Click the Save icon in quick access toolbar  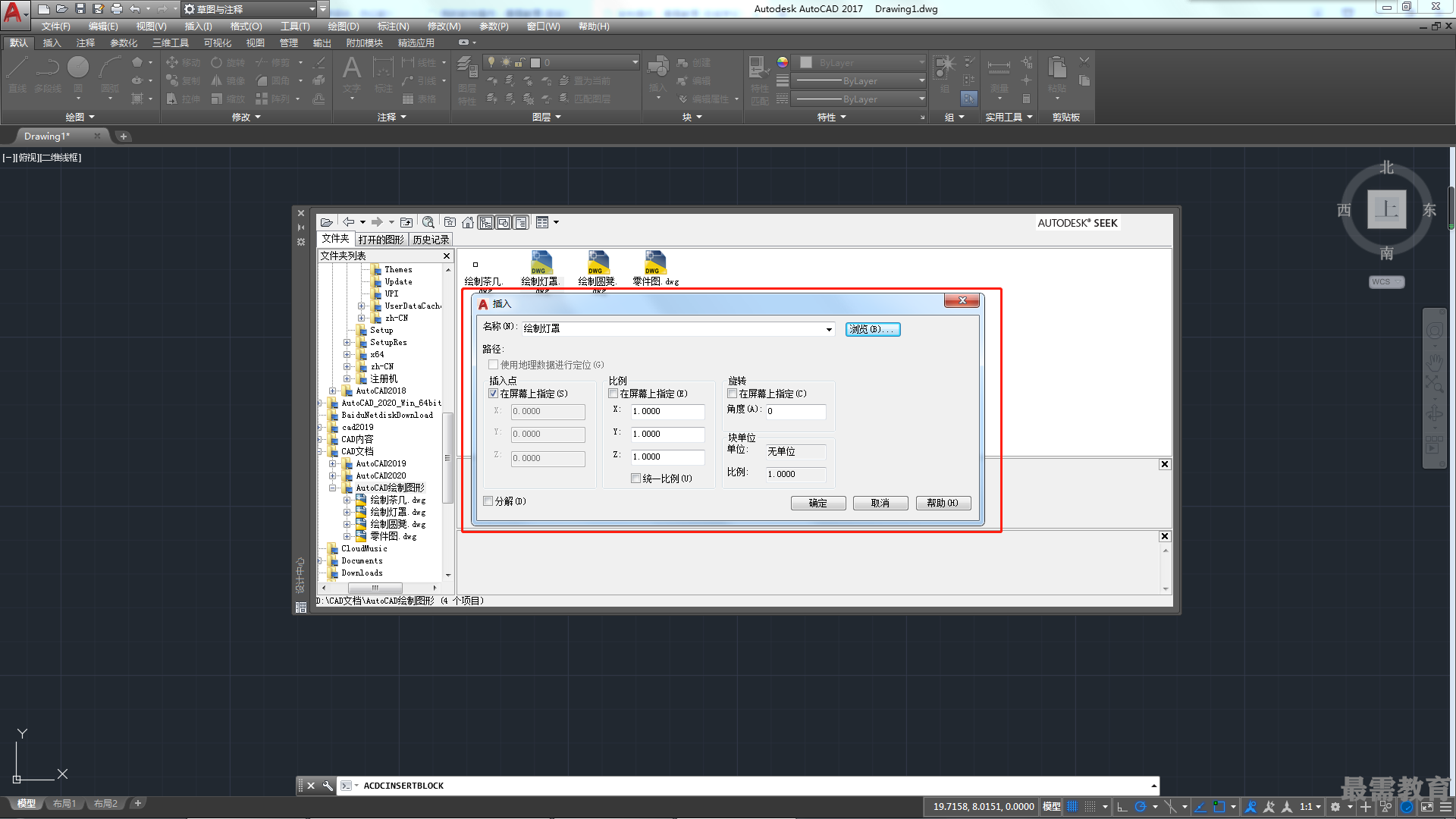[x=80, y=8]
